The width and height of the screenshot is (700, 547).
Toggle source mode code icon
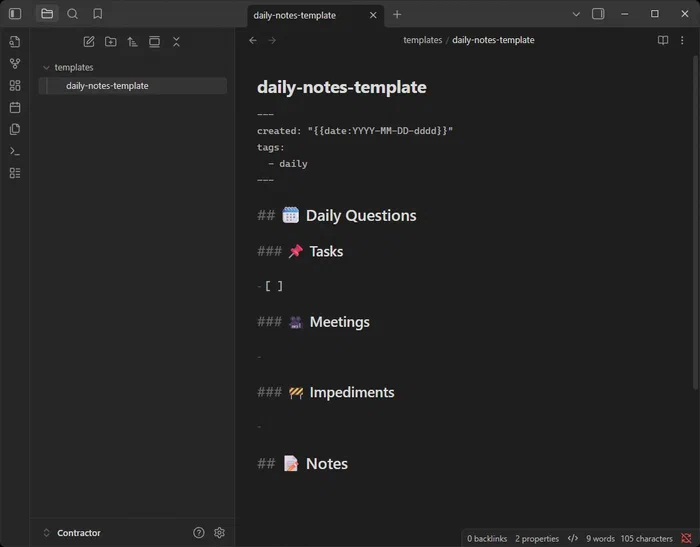tap(573, 539)
